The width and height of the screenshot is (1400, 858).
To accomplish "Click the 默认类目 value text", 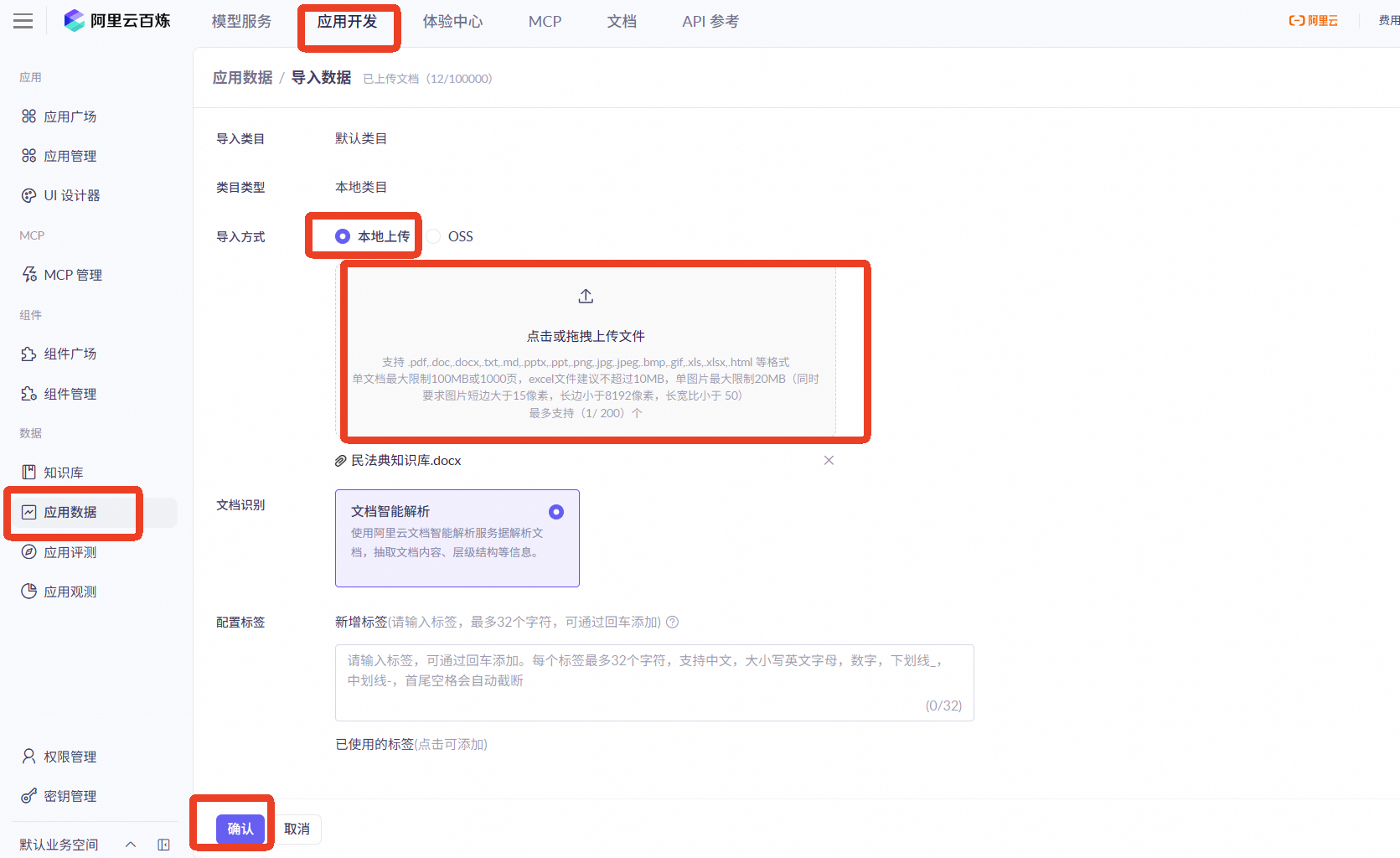I will (361, 138).
